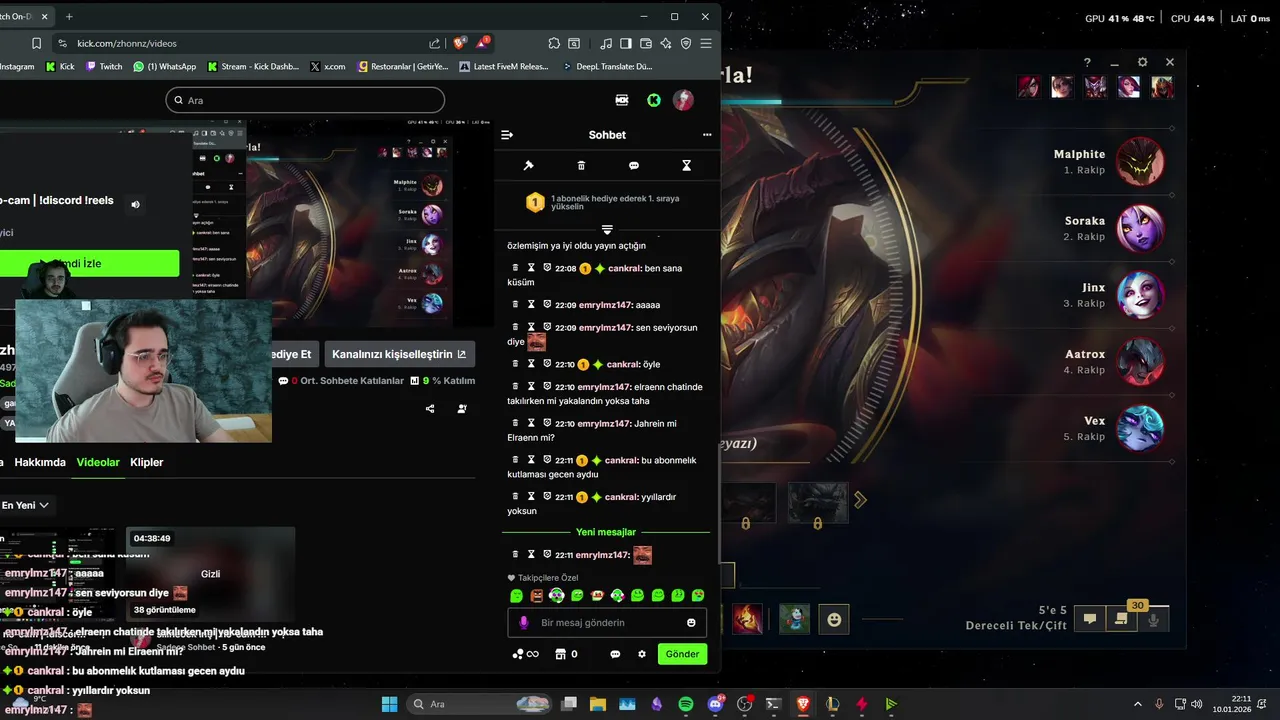Viewport: 1280px width, 720px height.
Task: Expand the gift leaderboard collapse arrow
Action: coord(607,230)
